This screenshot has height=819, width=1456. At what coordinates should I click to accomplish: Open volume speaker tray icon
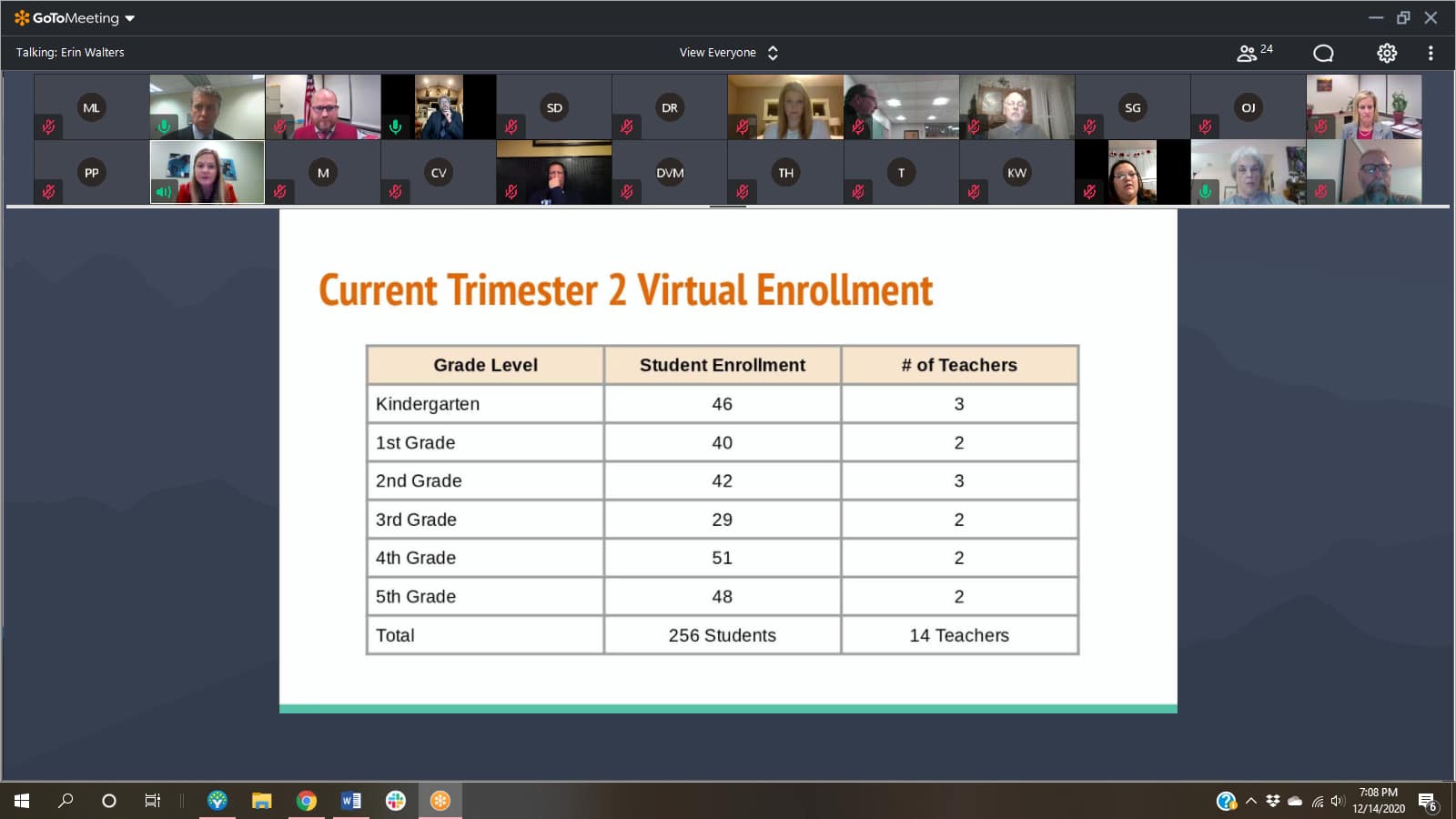tap(1337, 801)
